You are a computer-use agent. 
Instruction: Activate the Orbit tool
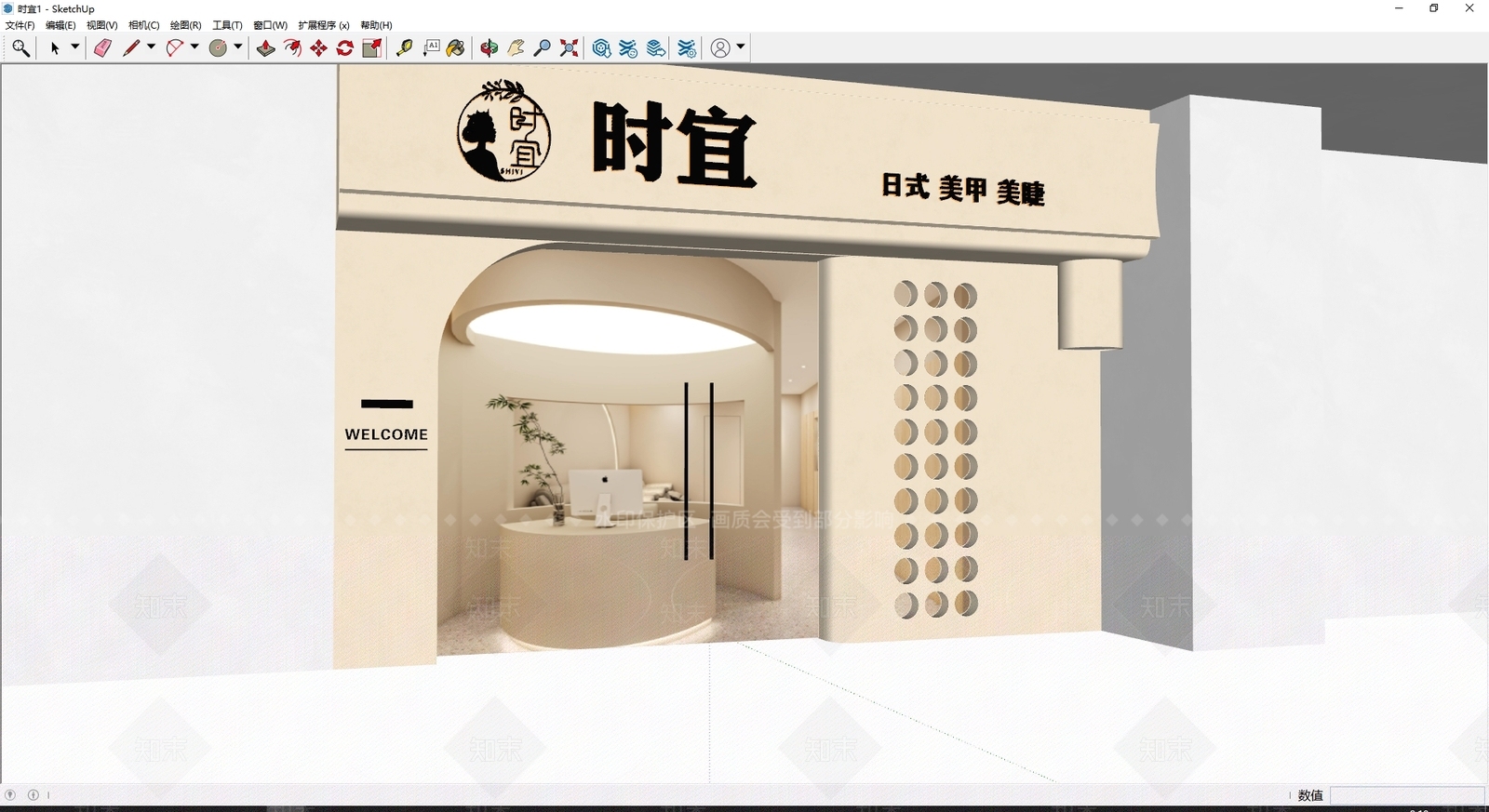[490, 48]
